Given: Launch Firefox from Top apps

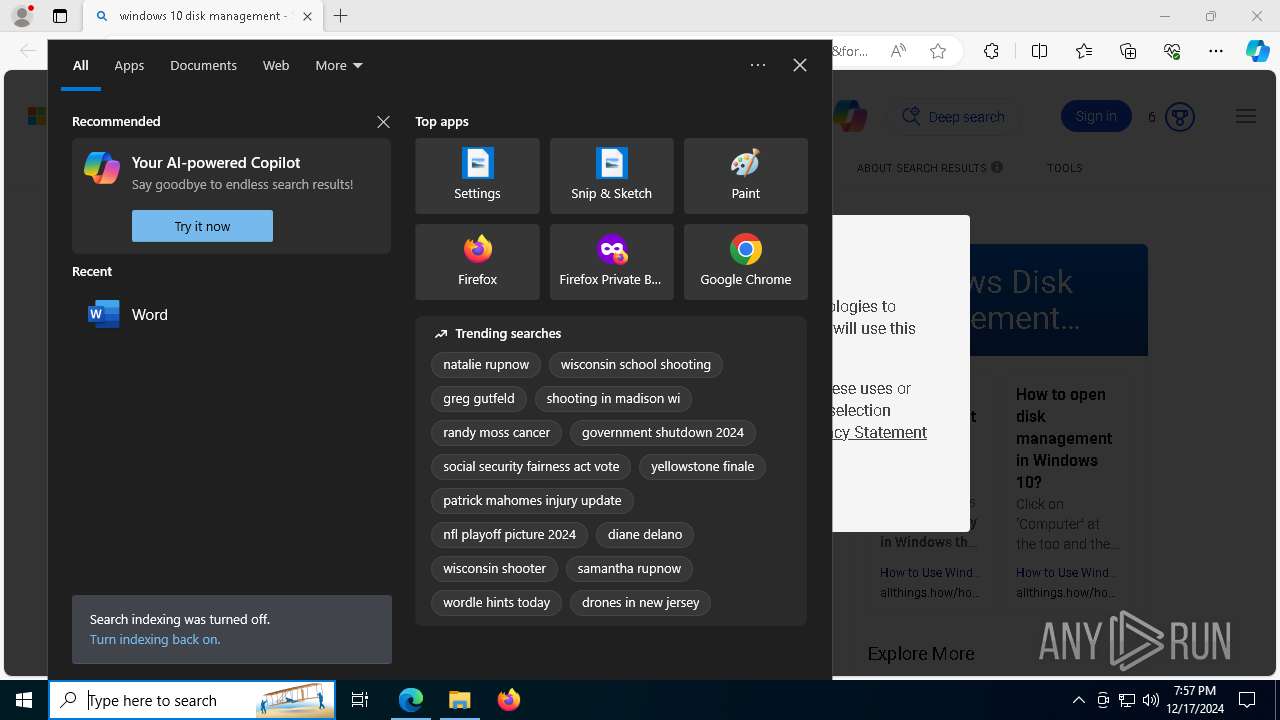Looking at the screenshot, I should tap(477, 262).
